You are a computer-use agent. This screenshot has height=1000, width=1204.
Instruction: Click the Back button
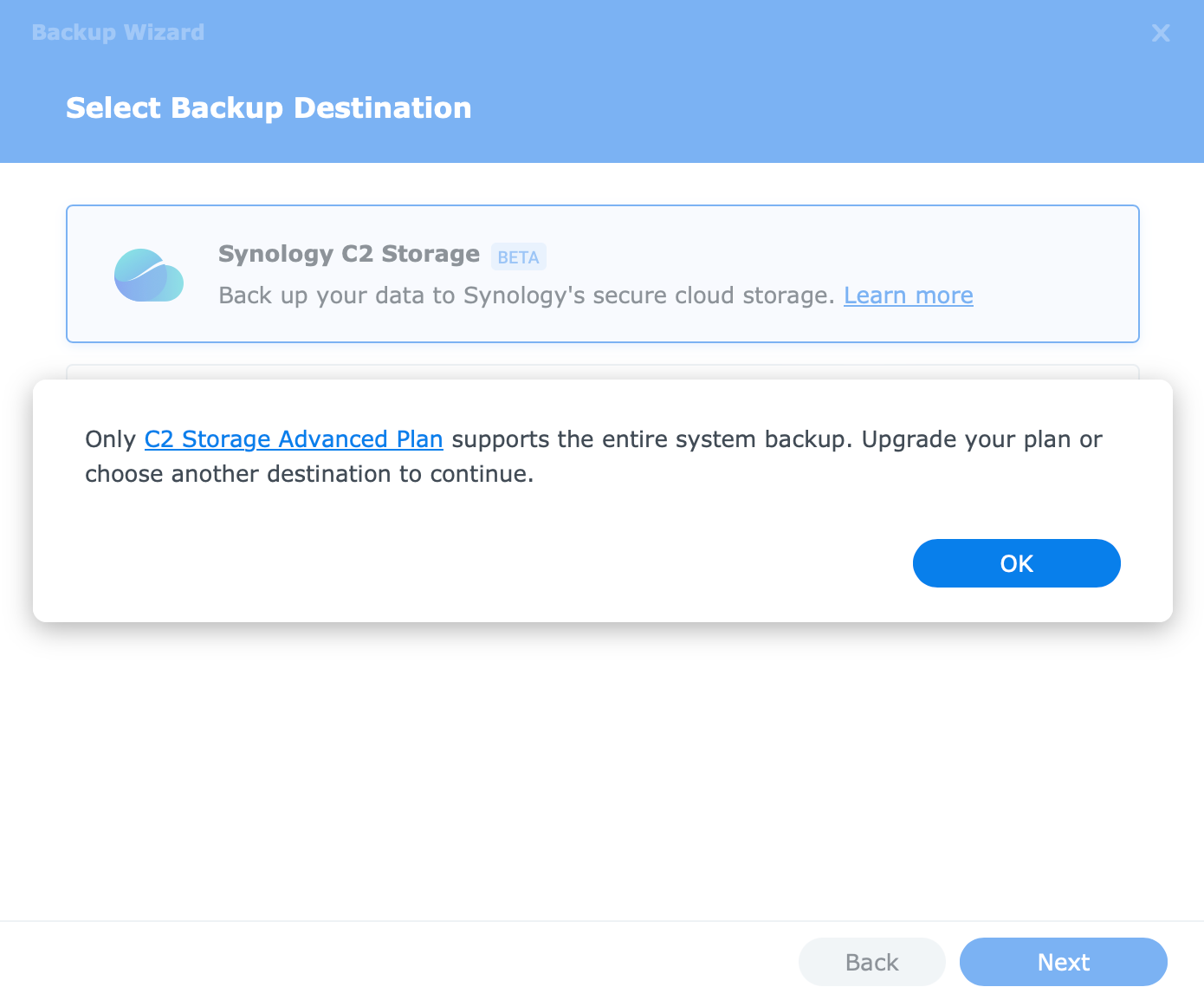pyautogui.click(x=871, y=962)
